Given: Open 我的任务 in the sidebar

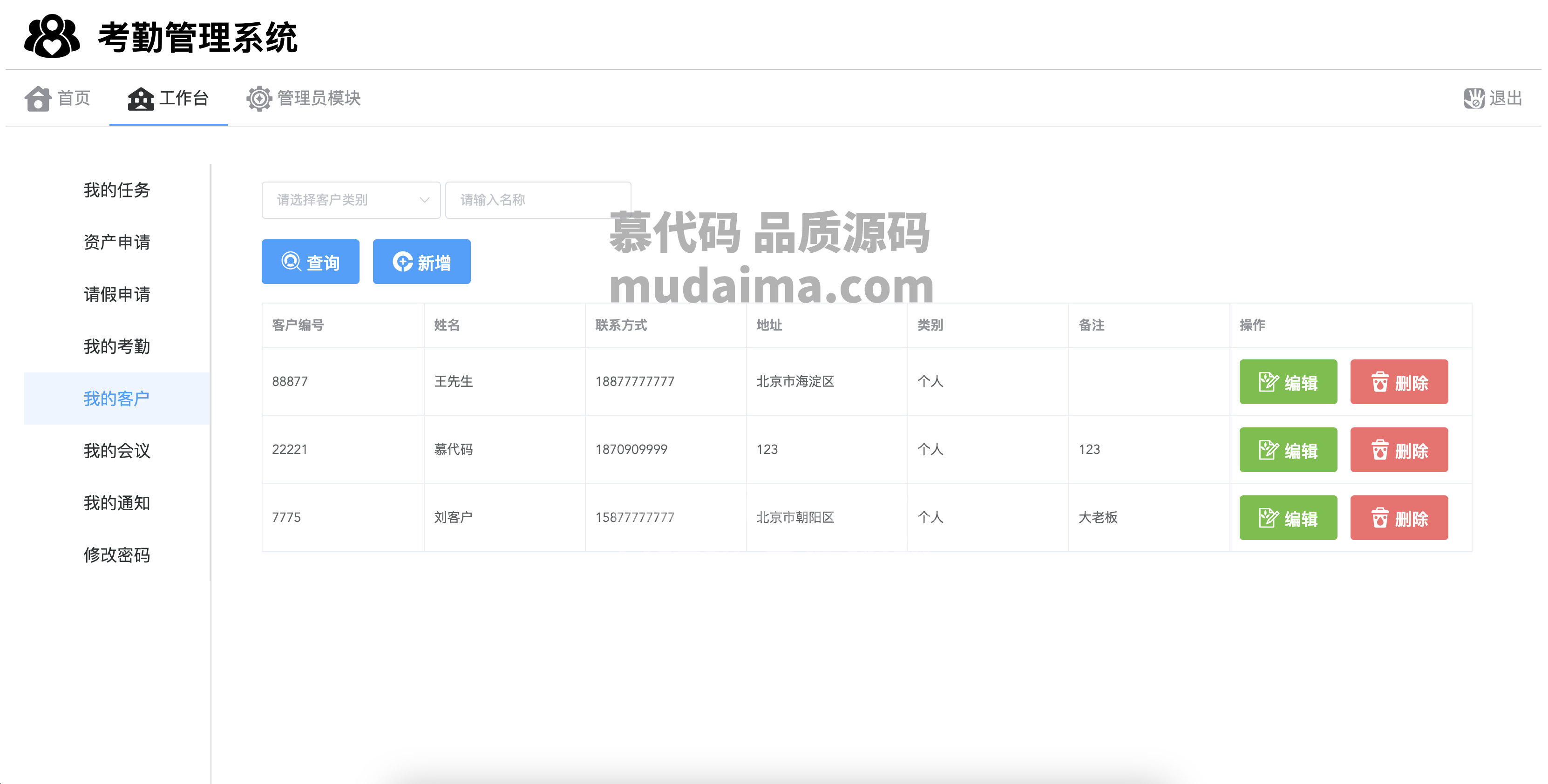Looking at the screenshot, I should pyautogui.click(x=117, y=190).
